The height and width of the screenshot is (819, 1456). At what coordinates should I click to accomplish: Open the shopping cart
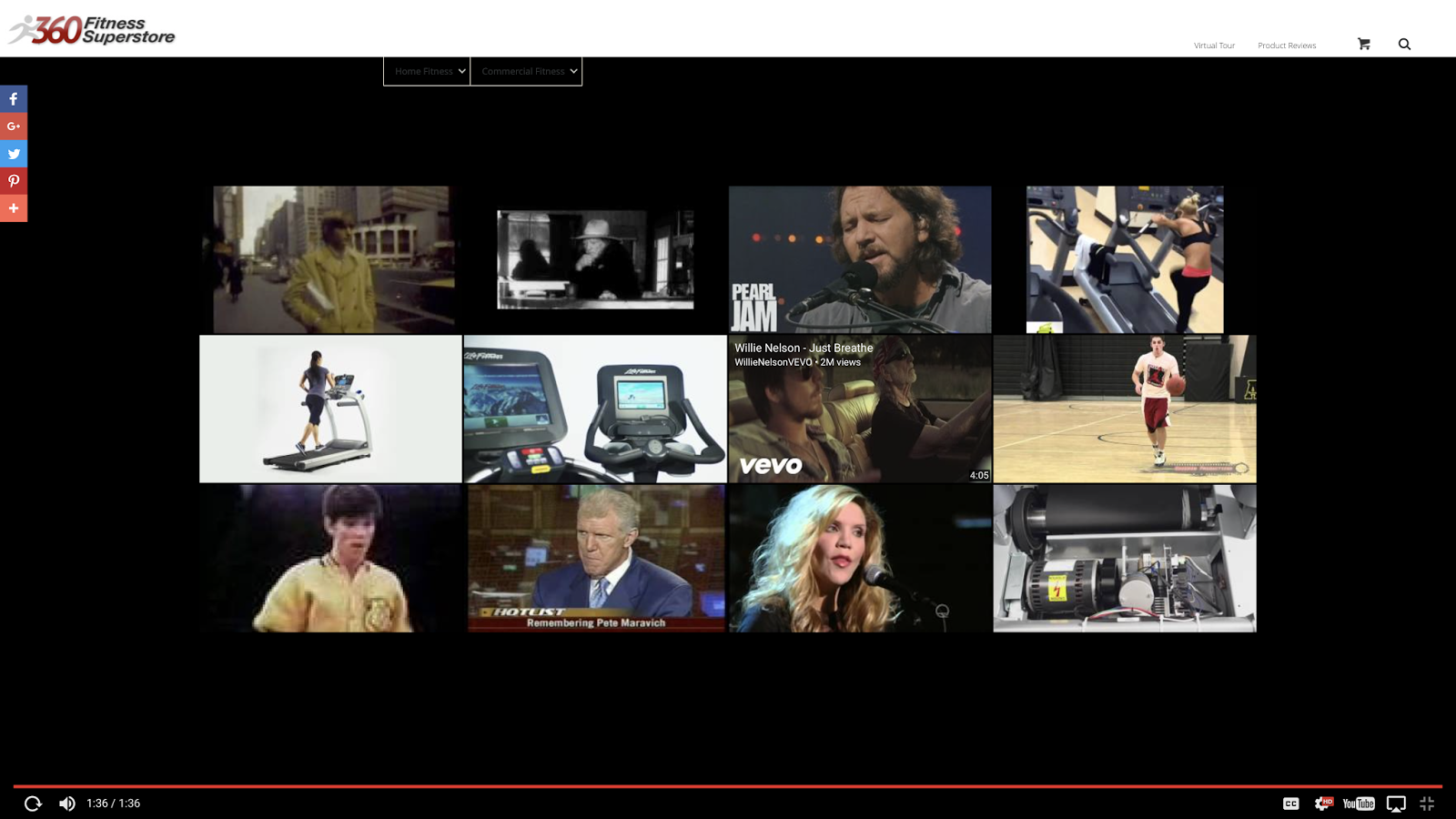click(x=1363, y=44)
